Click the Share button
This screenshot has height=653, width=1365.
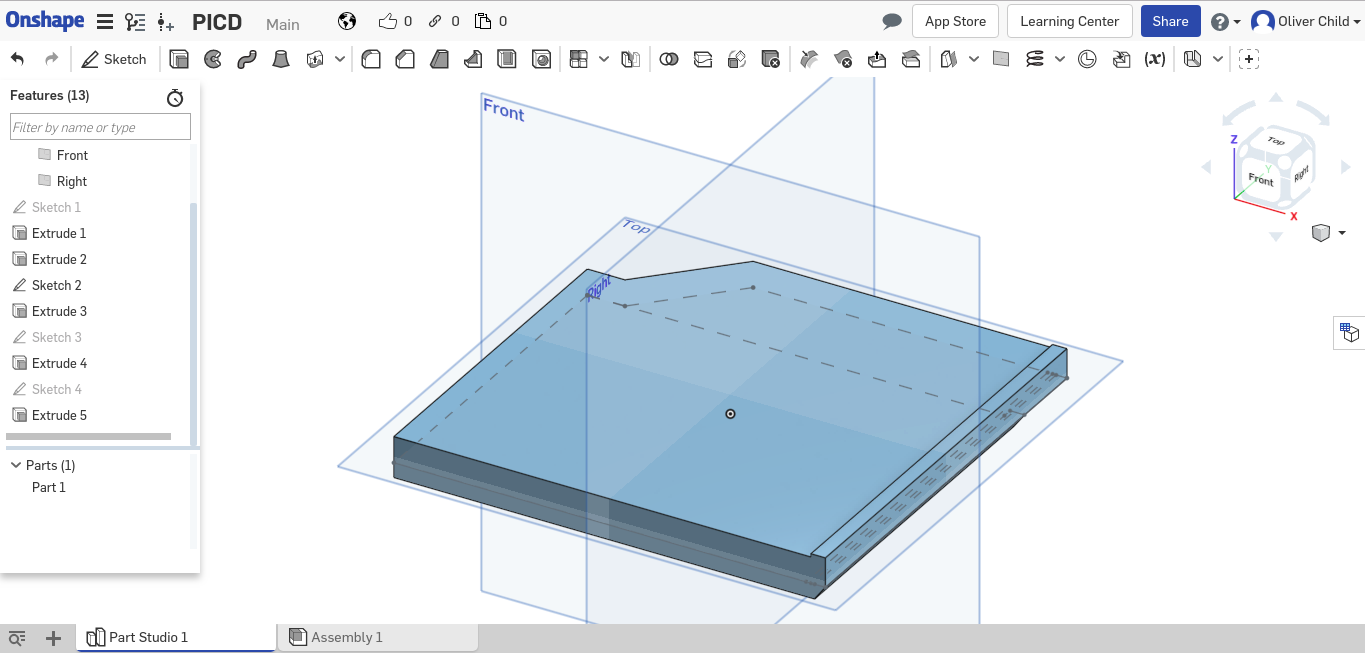tap(1170, 20)
